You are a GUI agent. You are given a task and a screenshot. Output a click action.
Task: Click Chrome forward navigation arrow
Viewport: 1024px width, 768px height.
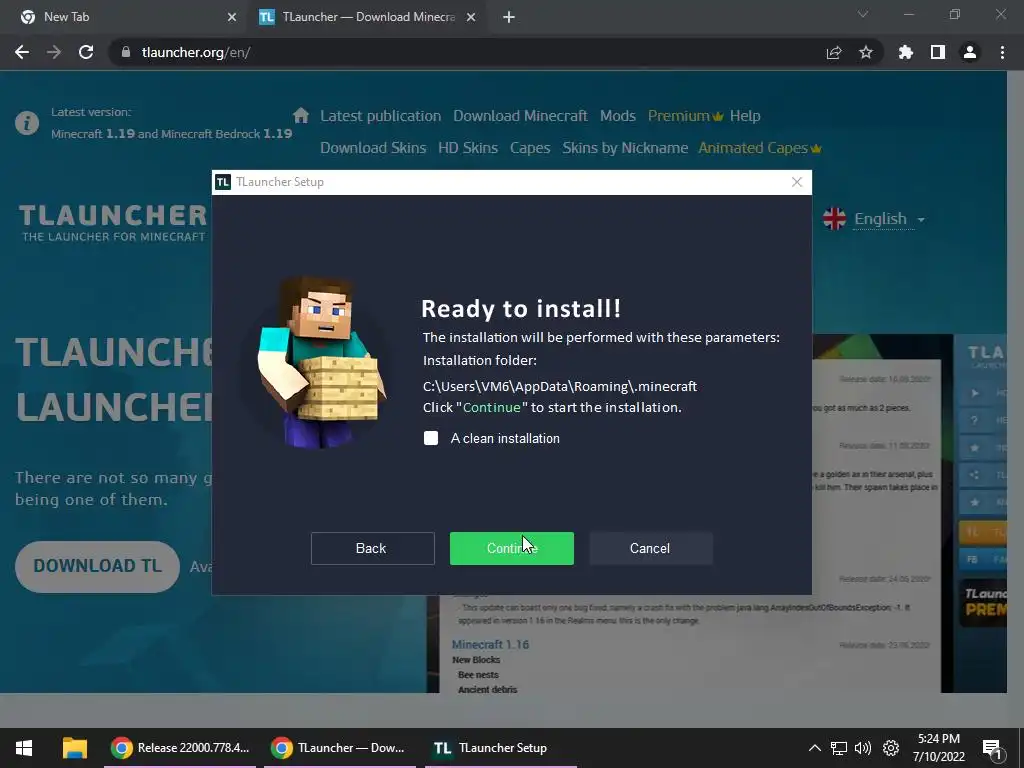pos(54,52)
